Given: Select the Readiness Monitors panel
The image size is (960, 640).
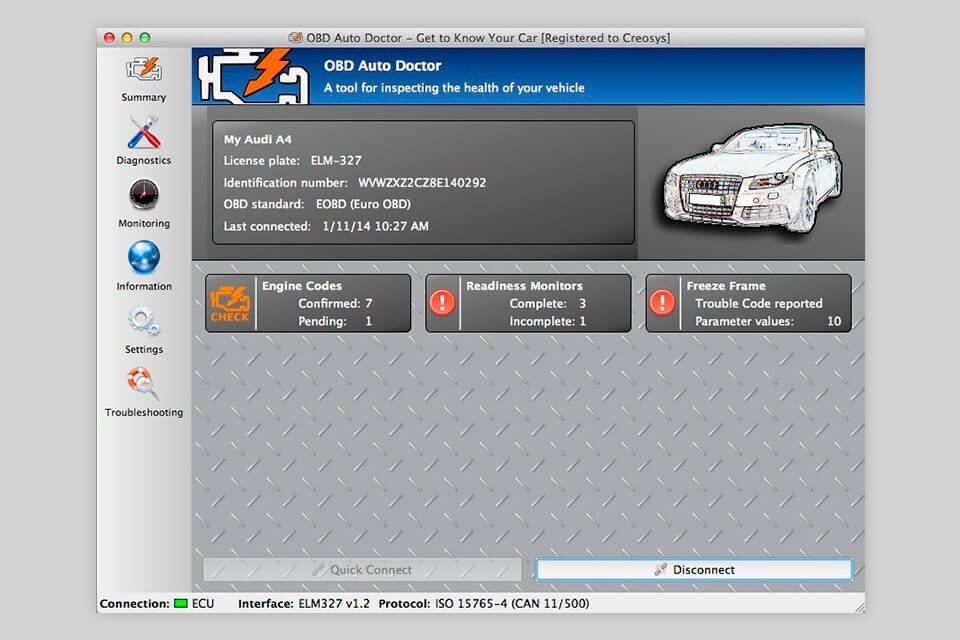Looking at the screenshot, I should coord(530,302).
